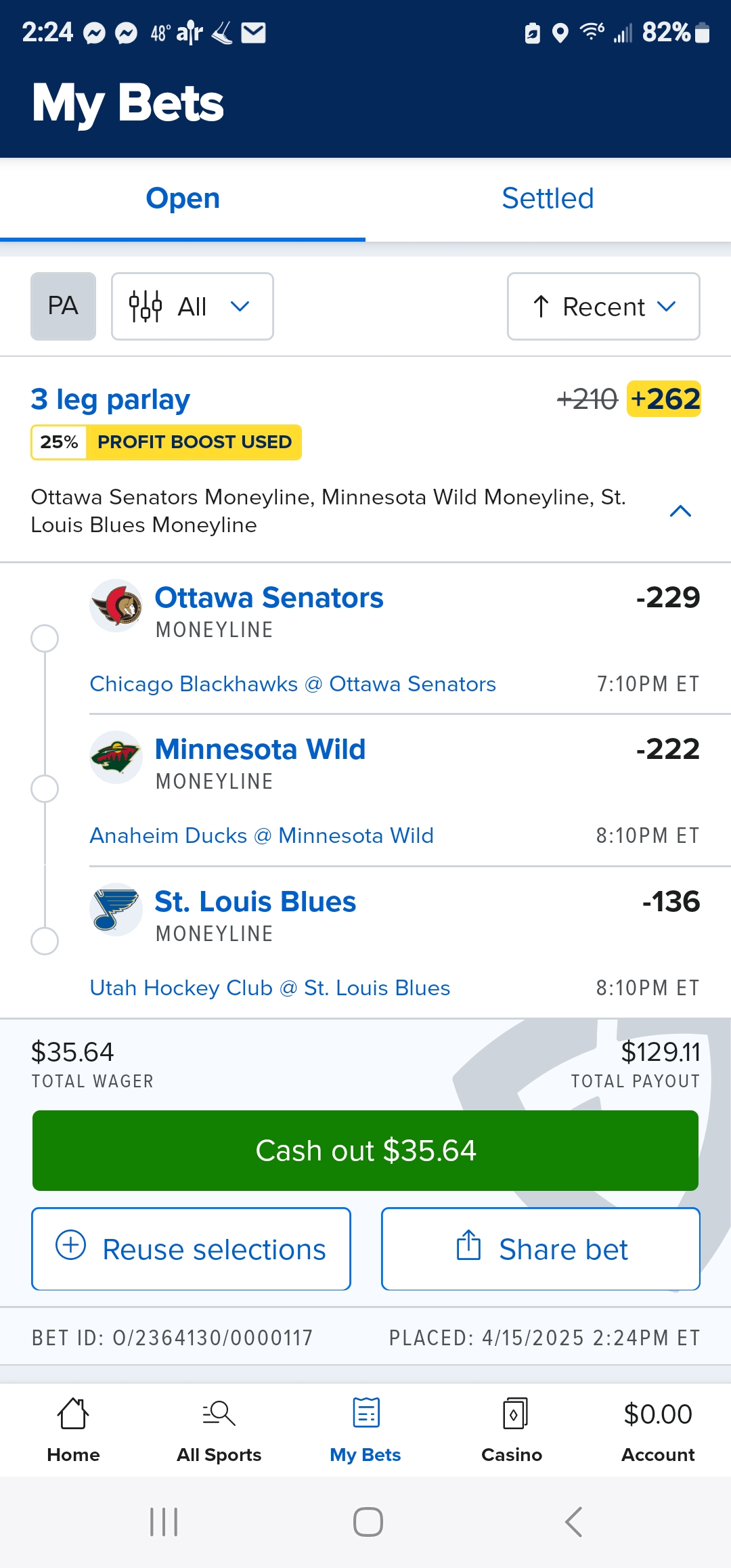Tap the Reuse selections button
This screenshot has height=1568, width=731.
[x=191, y=1249]
